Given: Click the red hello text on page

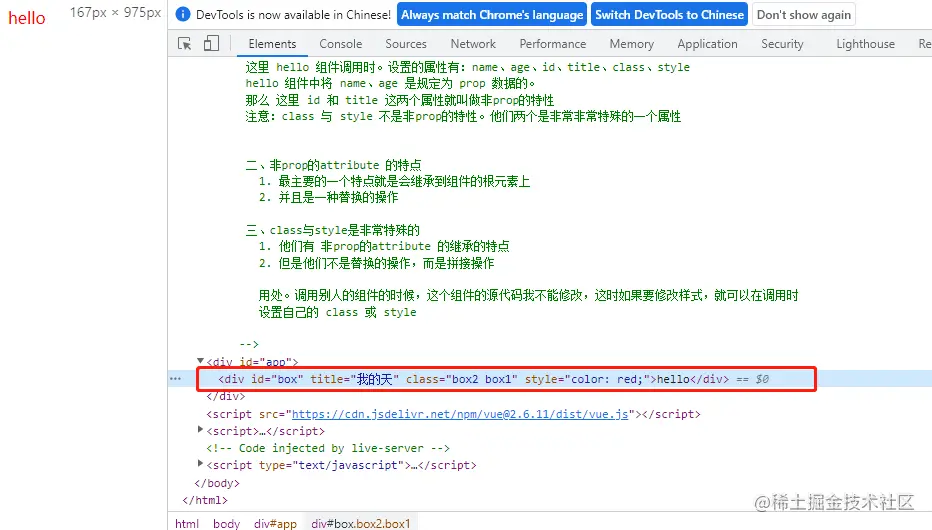Looking at the screenshot, I should 27,18.
